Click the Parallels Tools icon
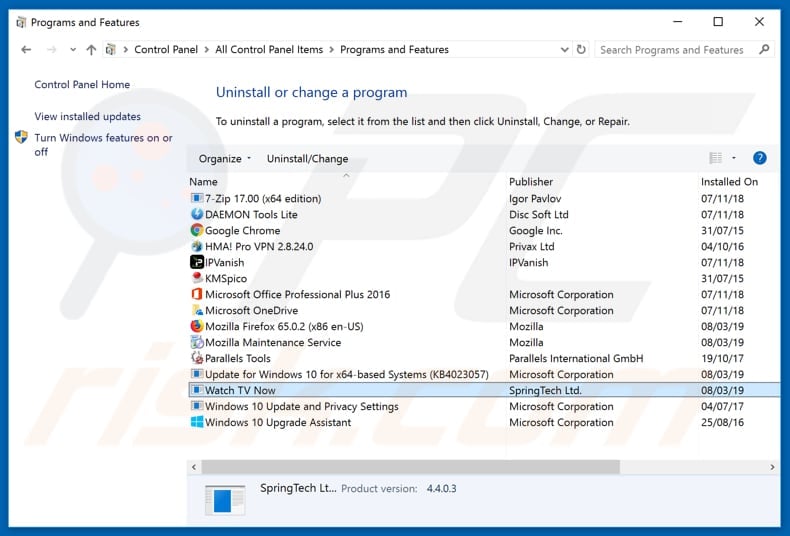 coord(196,358)
